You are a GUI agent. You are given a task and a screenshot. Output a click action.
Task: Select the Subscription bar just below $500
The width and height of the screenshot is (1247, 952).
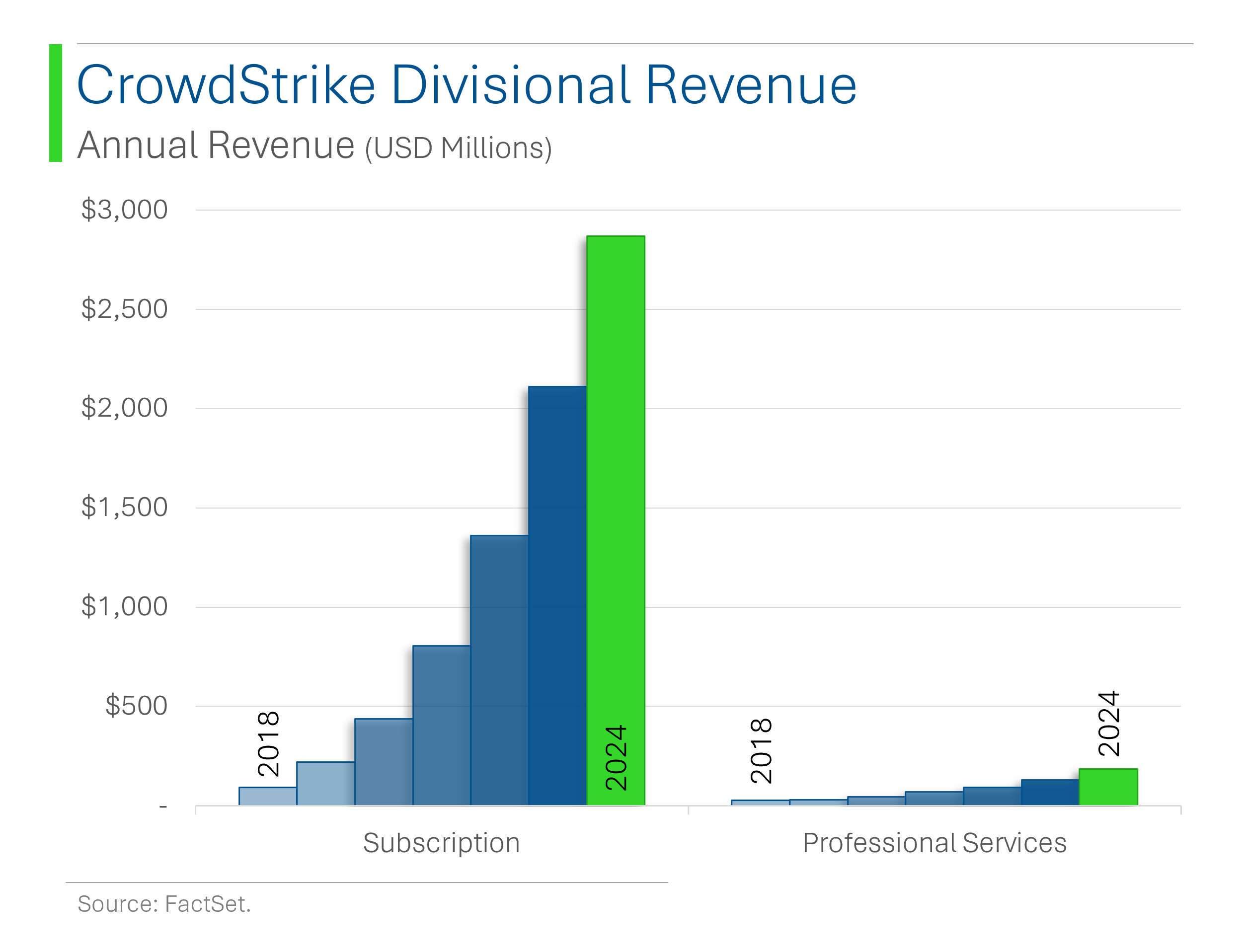(384, 762)
